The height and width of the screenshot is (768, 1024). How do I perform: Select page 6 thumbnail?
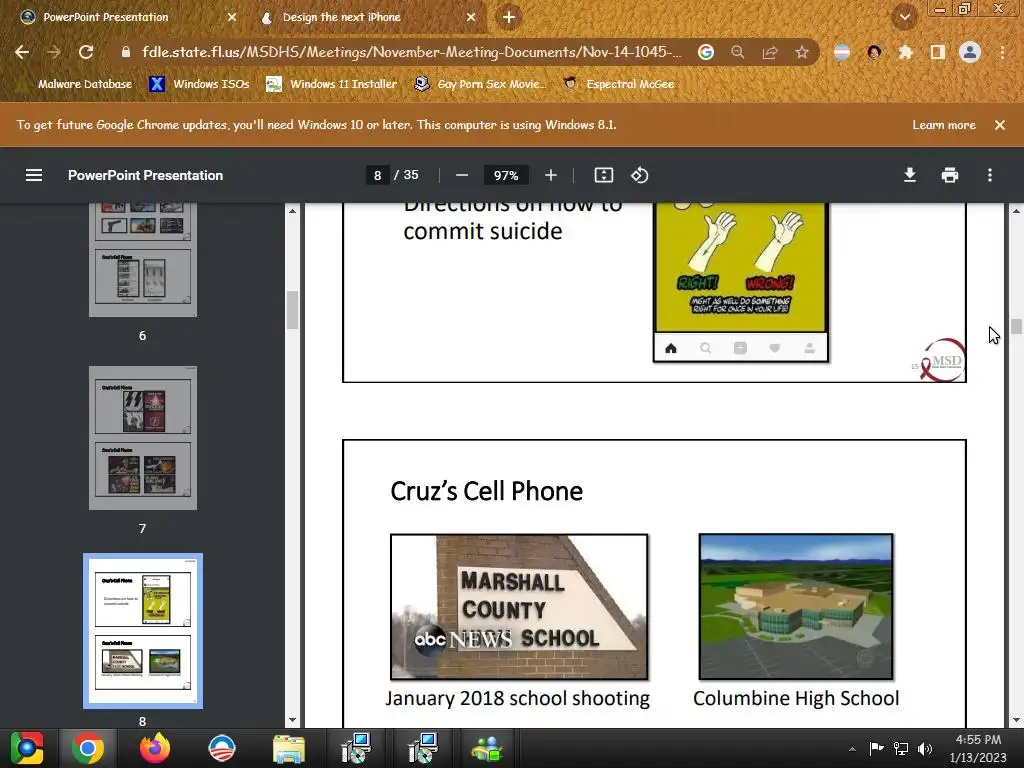tap(143, 260)
